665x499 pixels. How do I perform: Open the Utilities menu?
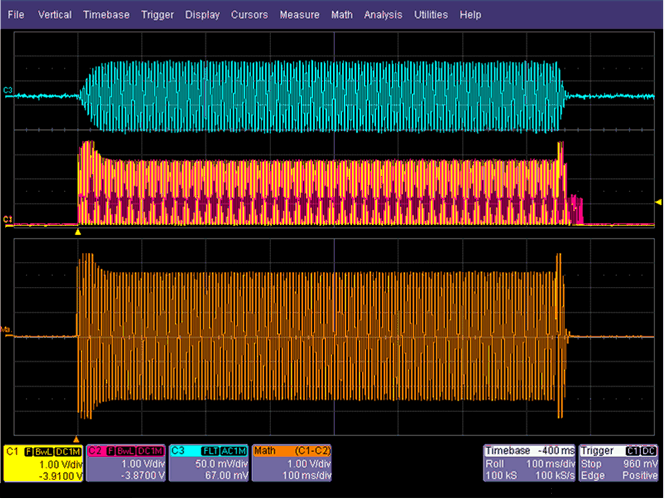coord(431,15)
